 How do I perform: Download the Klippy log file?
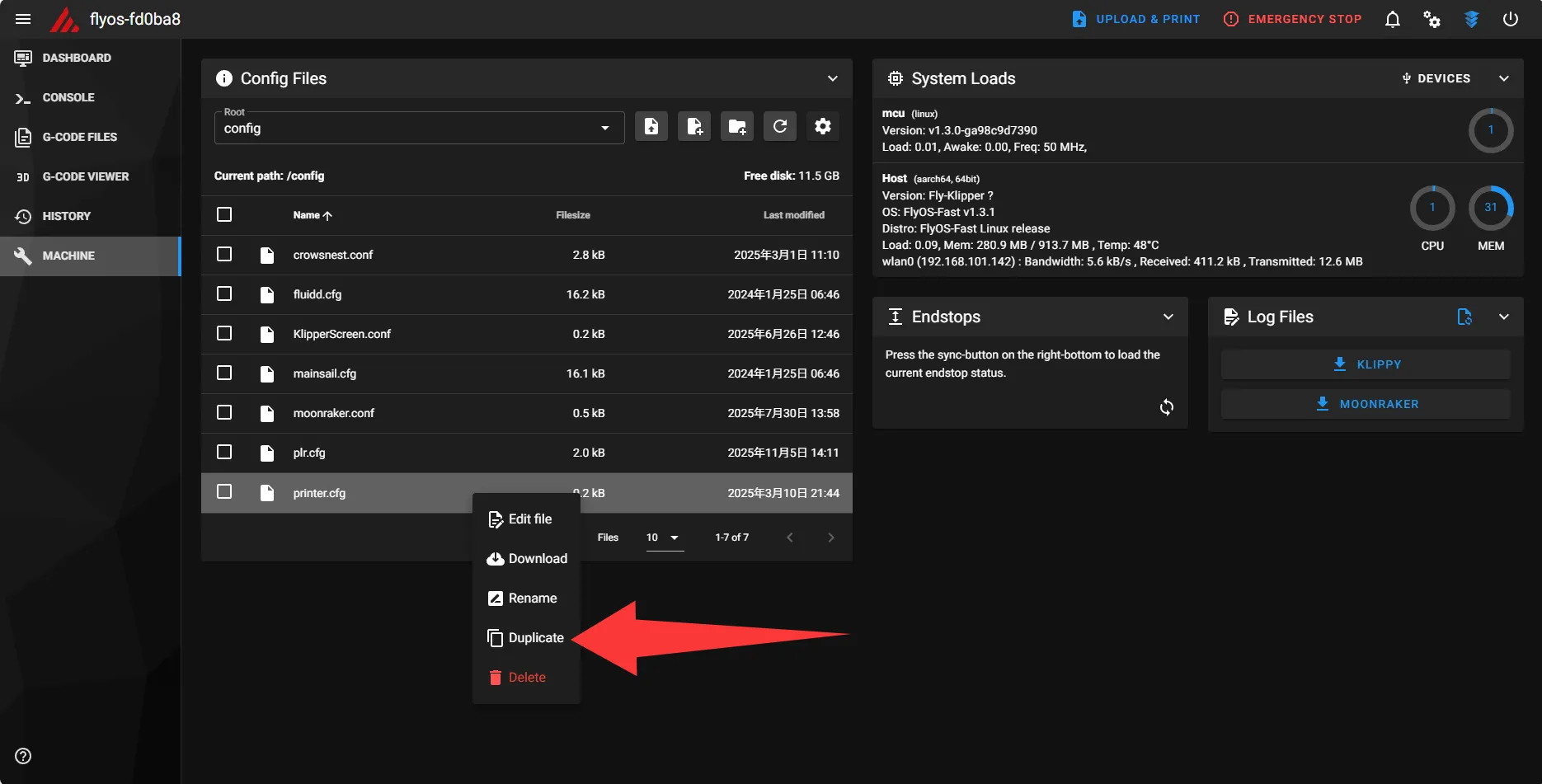tap(1366, 364)
